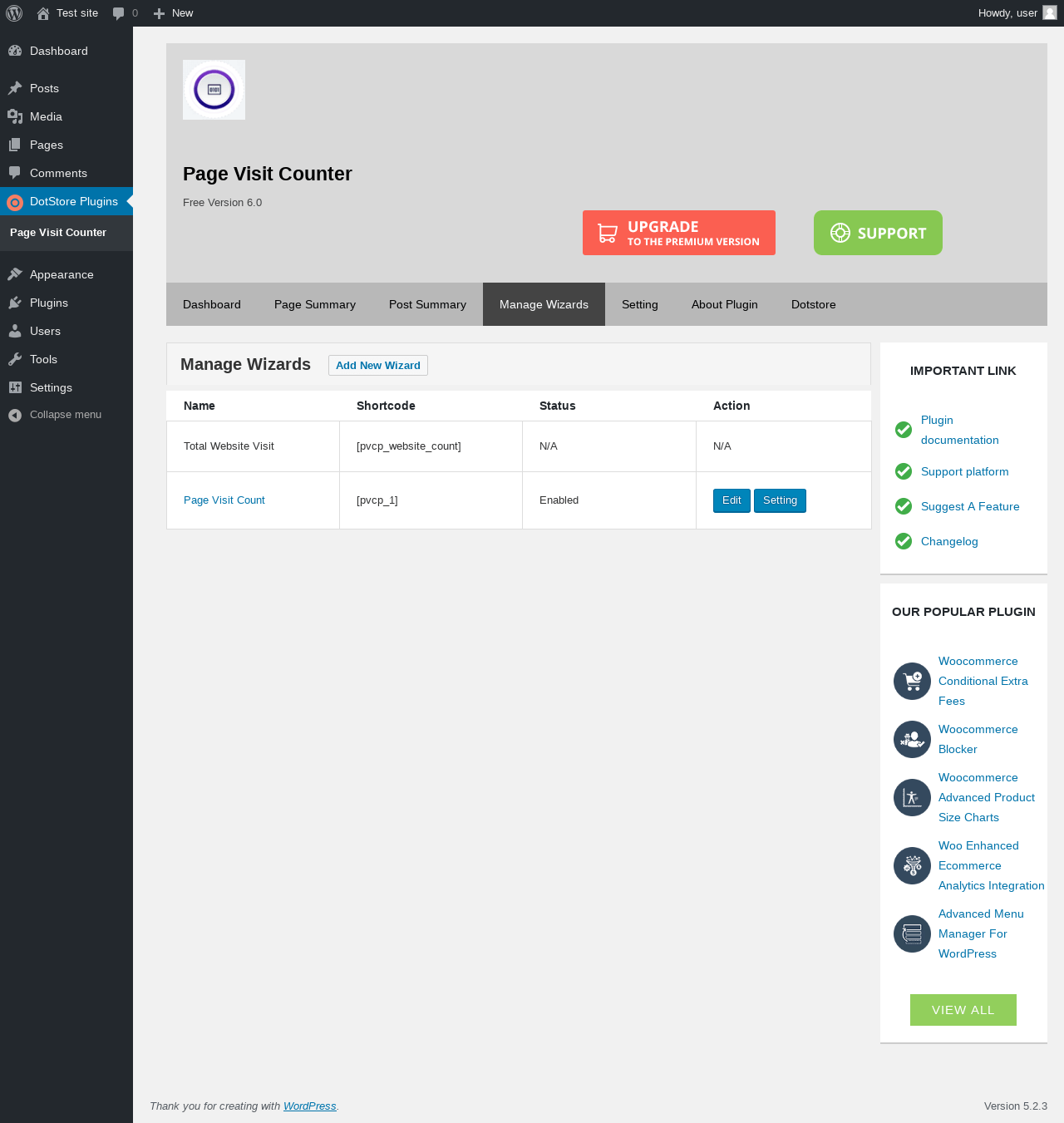Click the green check beside Changelog
The width and height of the screenshot is (1064, 1123).
[904, 541]
